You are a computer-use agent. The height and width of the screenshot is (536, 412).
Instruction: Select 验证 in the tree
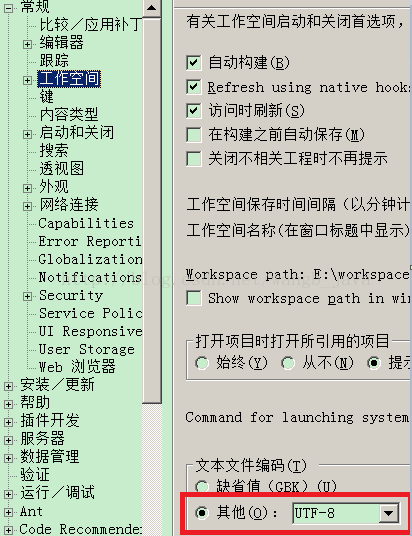tap(35, 474)
